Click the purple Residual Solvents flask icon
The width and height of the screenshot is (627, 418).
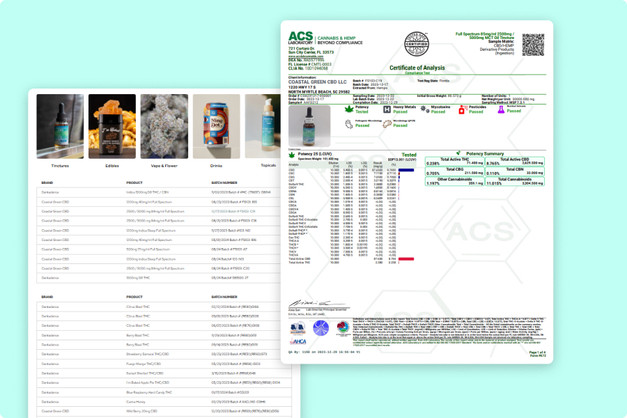point(501,109)
